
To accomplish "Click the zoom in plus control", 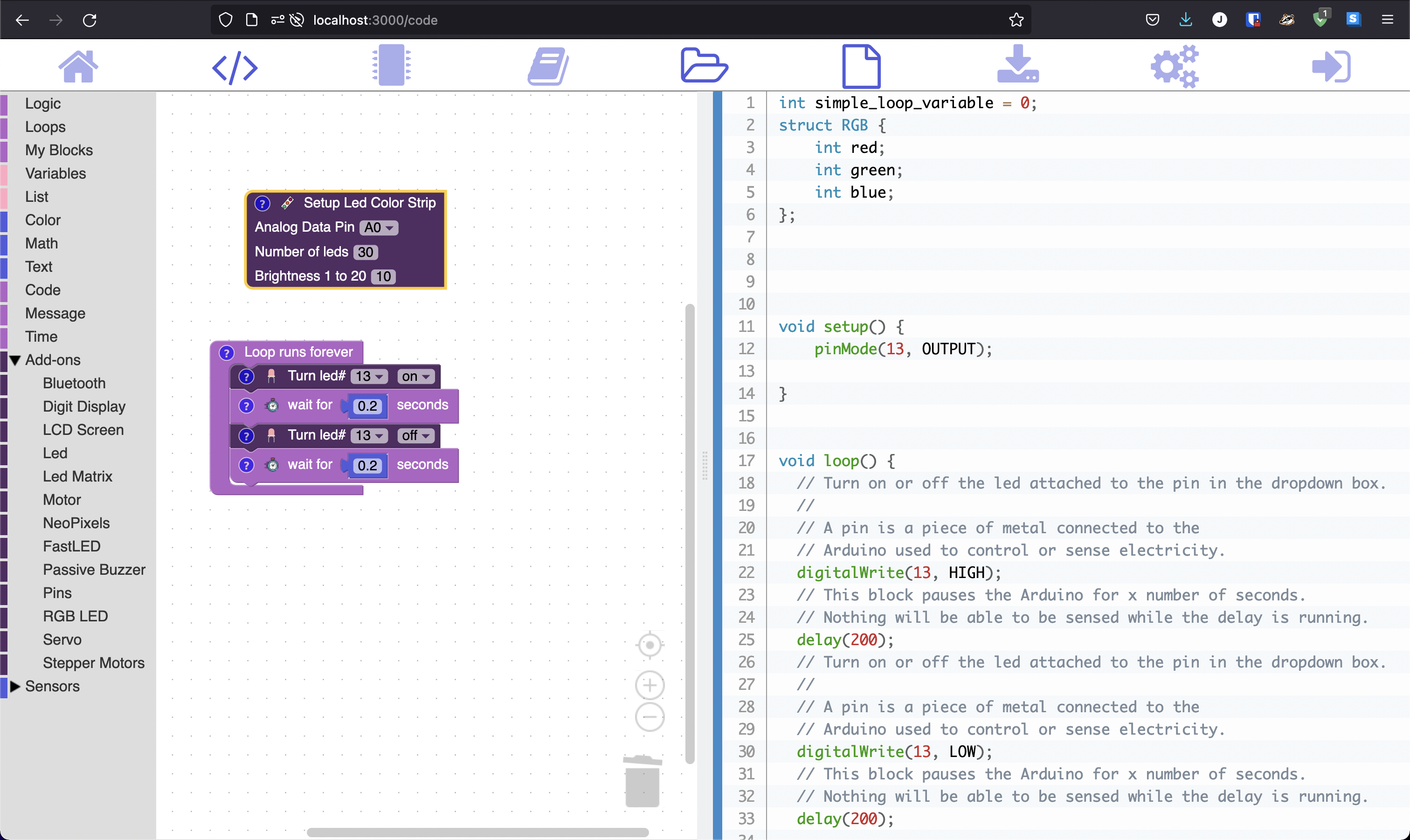I will [x=649, y=684].
